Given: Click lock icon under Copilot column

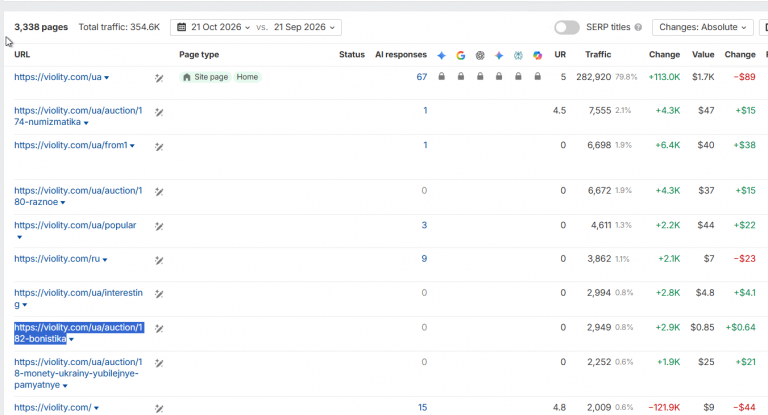Looking at the screenshot, I should pos(538,76).
